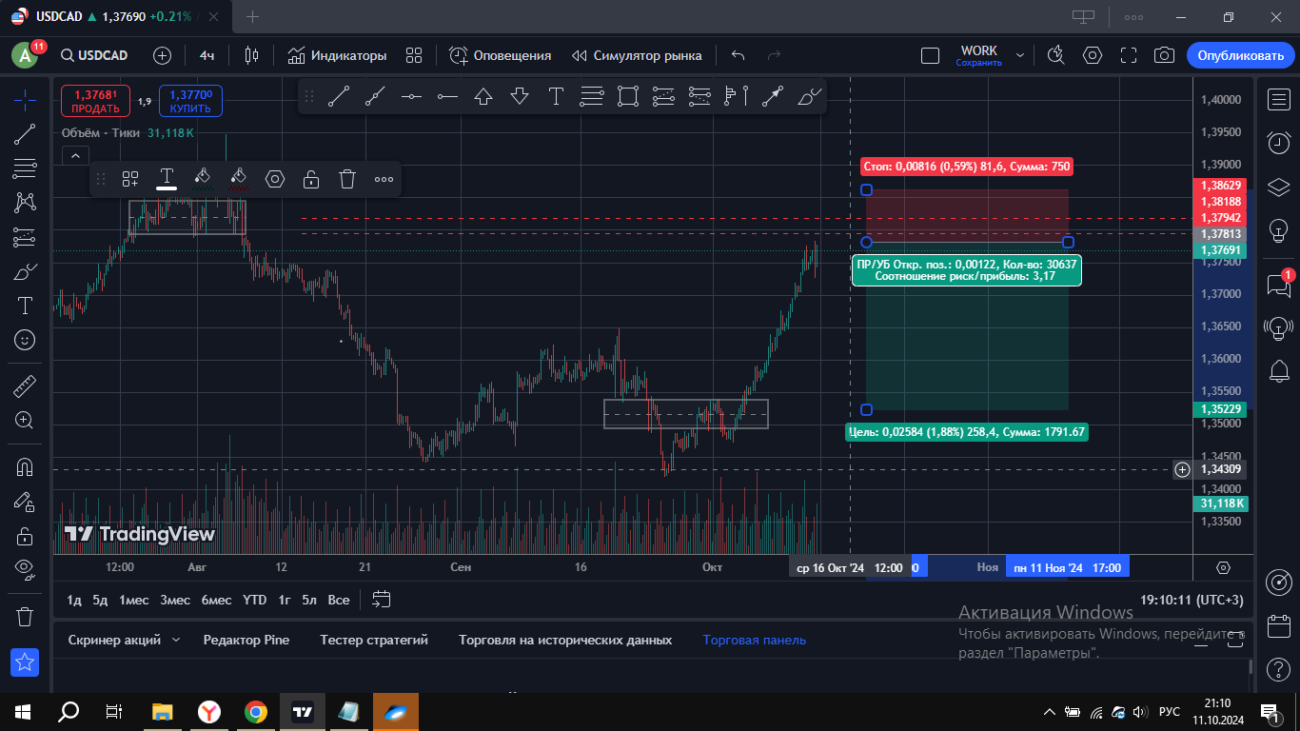
Task: Open the emoji icons tool in left sidebar
Action: pyautogui.click(x=25, y=340)
